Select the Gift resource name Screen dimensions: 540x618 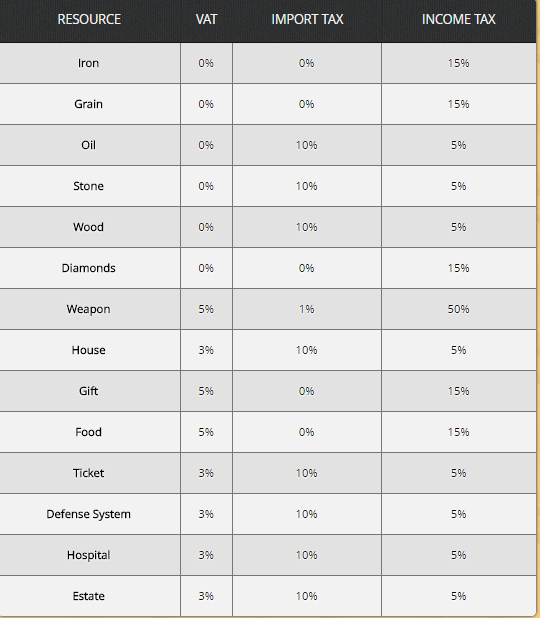[x=88, y=391]
